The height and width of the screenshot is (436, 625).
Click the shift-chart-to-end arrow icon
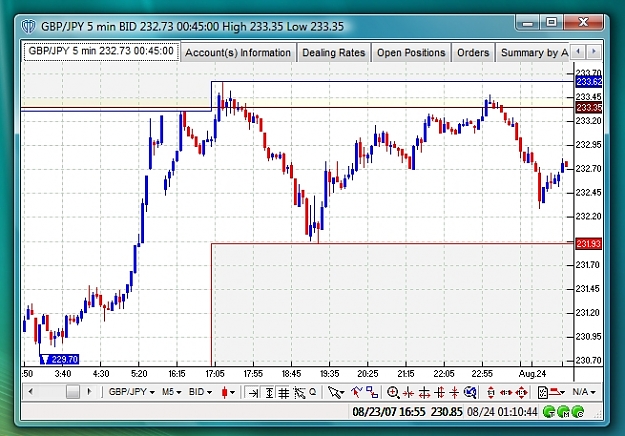click(x=253, y=393)
